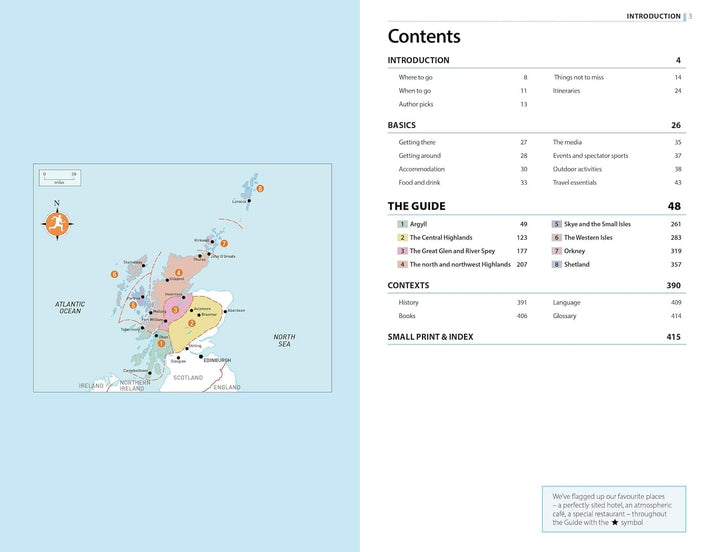The height and width of the screenshot is (552, 720).
Task: Click the "ENGLAND" label on the map
Action: pos(227,387)
